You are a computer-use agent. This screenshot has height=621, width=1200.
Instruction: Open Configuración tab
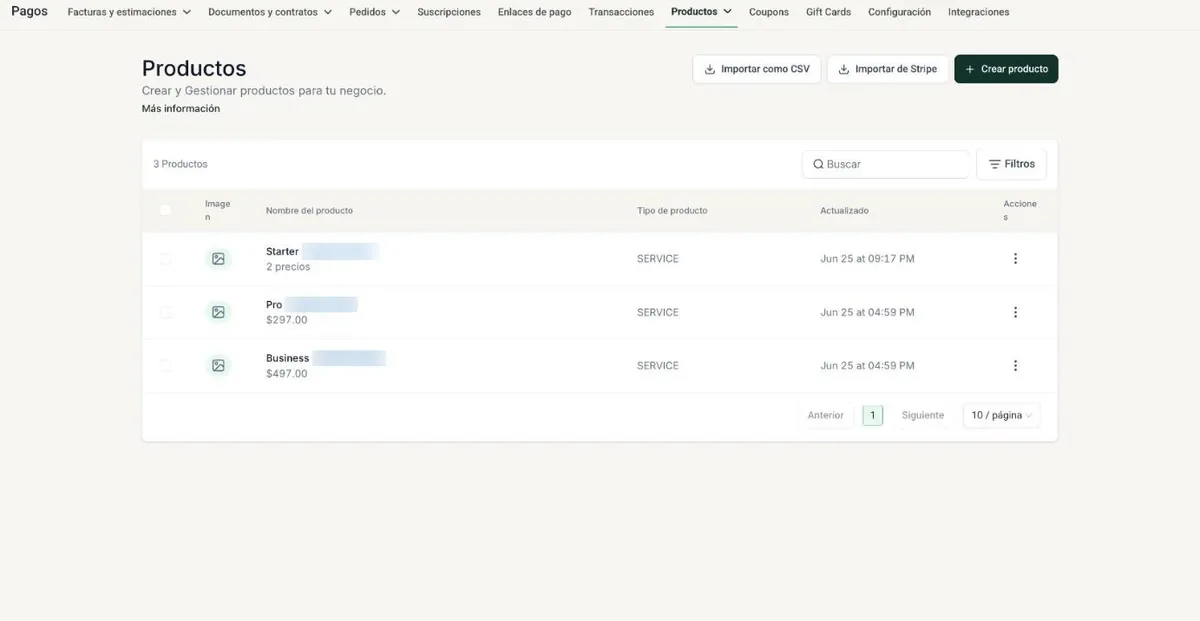(899, 12)
